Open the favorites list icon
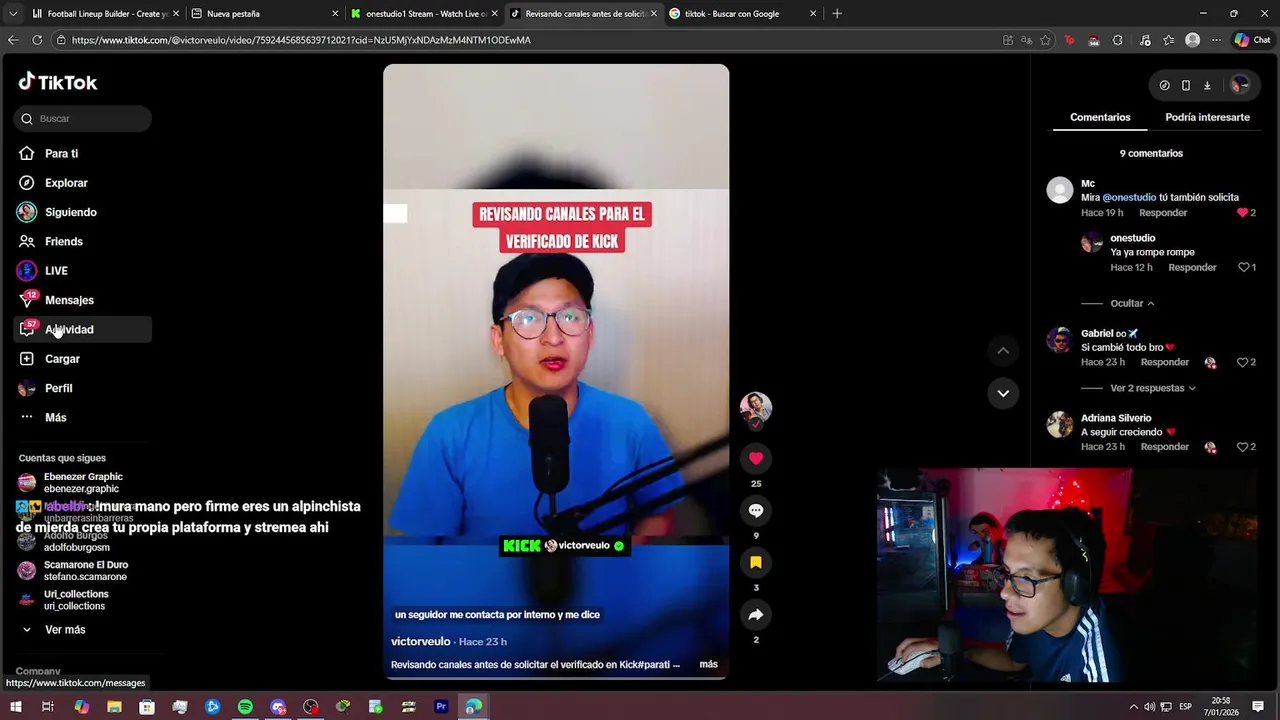 tap(1169, 40)
